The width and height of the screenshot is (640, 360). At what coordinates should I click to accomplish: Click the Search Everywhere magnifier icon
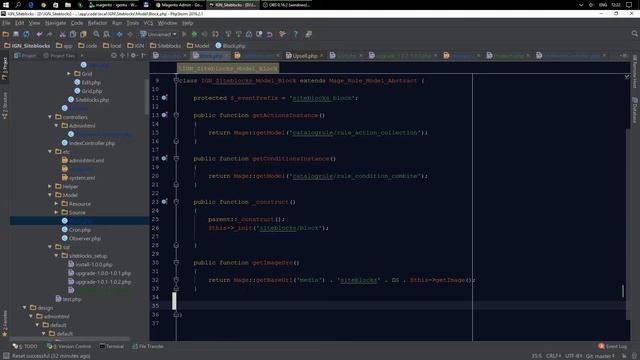click(x=634, y=34)
